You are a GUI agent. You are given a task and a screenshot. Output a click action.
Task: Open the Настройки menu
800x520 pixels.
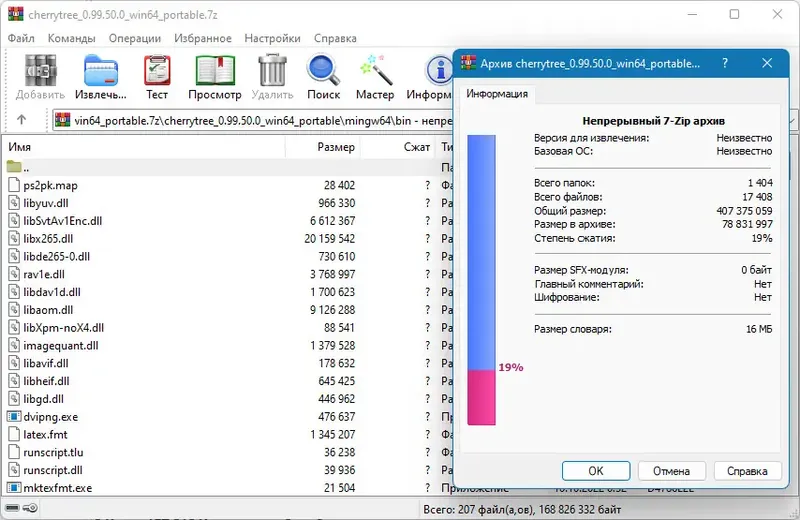point(272,38)
